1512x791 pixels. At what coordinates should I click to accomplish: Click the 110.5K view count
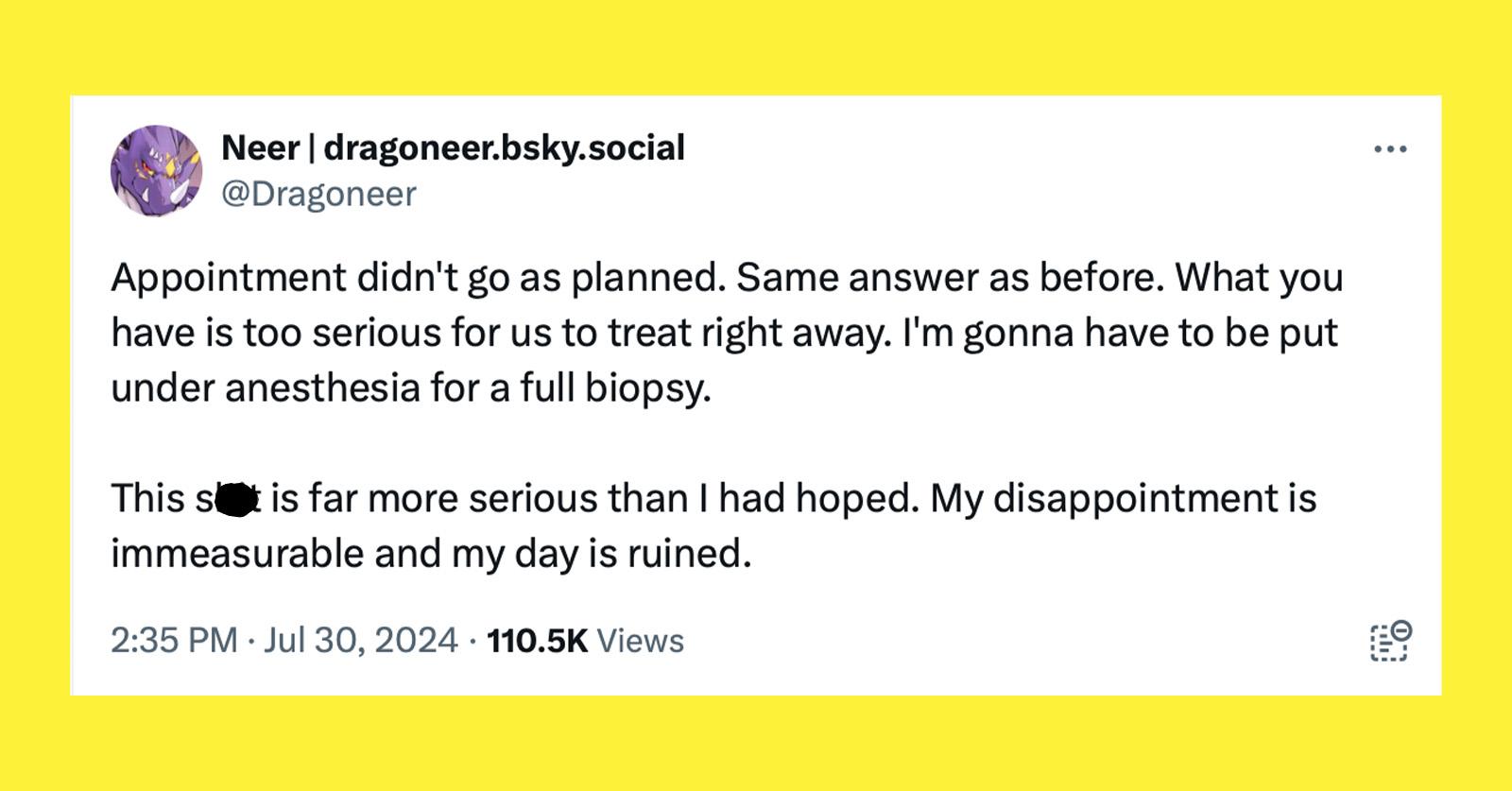[x=537, y=641]
